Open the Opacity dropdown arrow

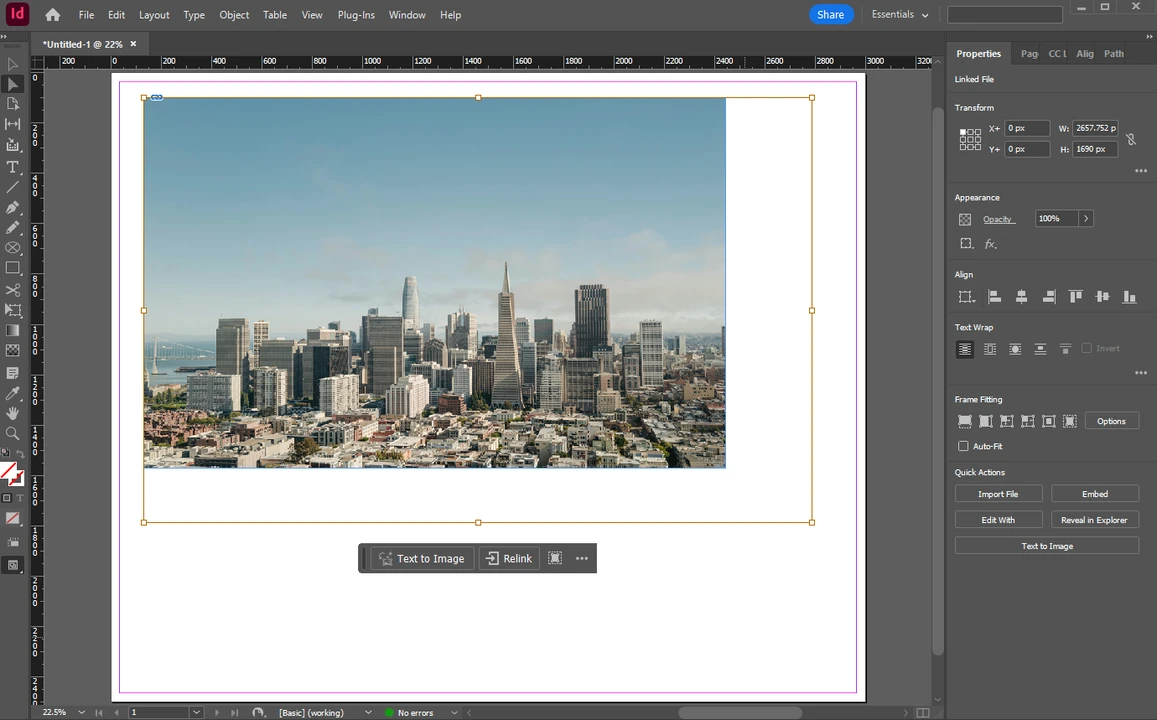(x=1086, y=218)
